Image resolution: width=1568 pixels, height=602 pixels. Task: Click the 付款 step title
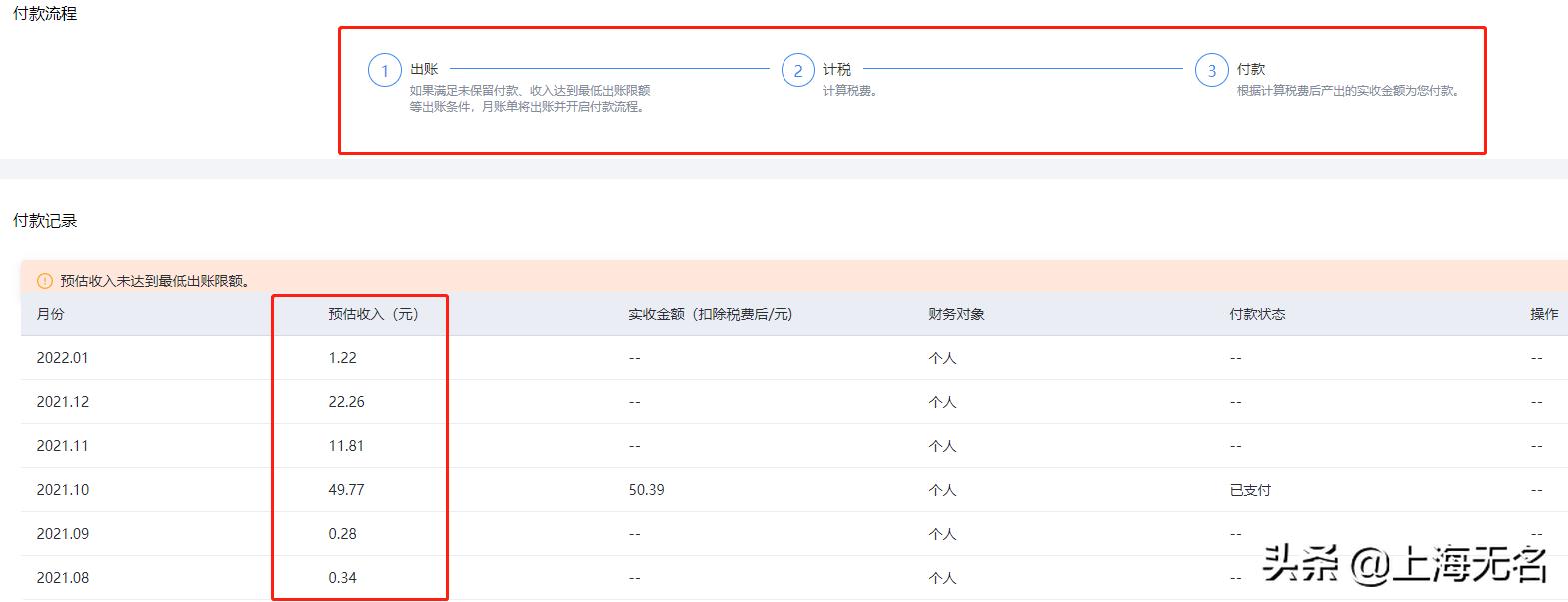click(1251, 69)
